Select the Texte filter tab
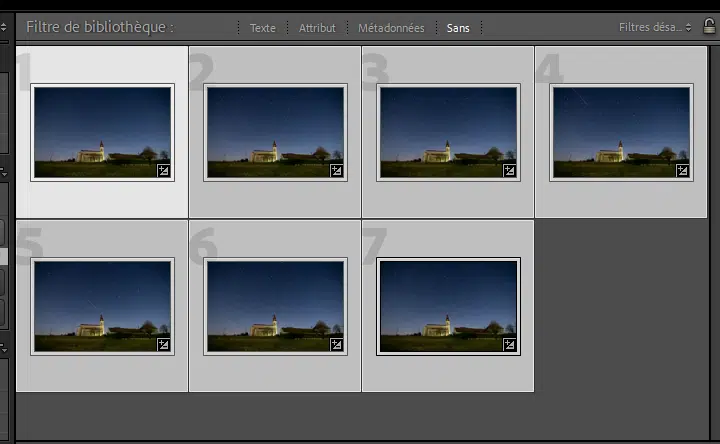The width and height of the screenshot is (720, 444). 263,28
